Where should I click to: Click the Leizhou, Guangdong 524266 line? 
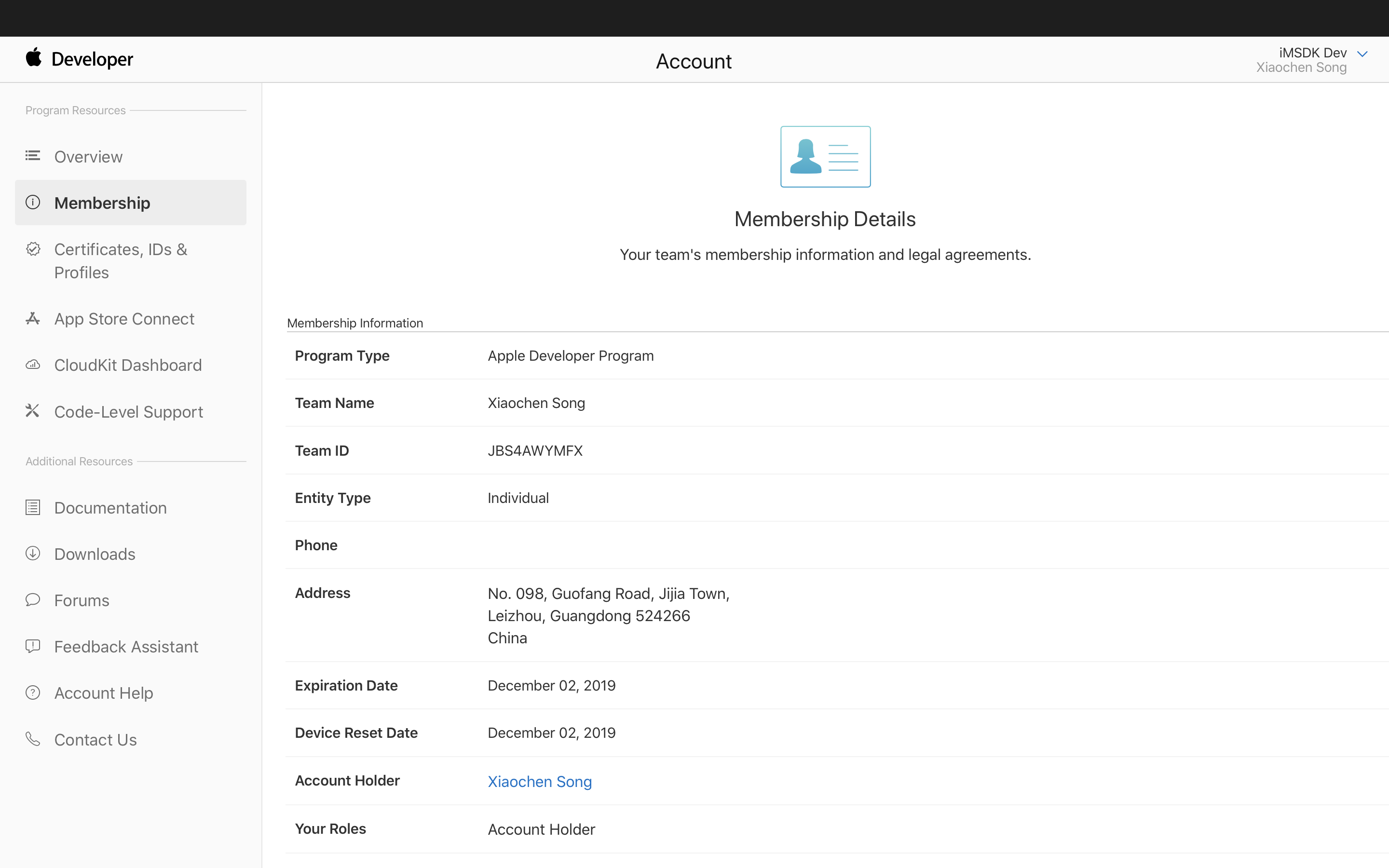pos(589,616)
